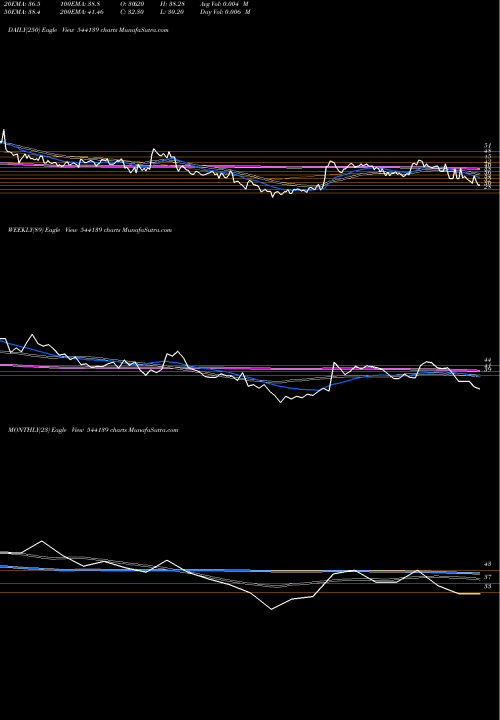Viewport: 500px width, 720px height.
Task: Click the 43 price label on monthly chart
Action: pos(488,564)
